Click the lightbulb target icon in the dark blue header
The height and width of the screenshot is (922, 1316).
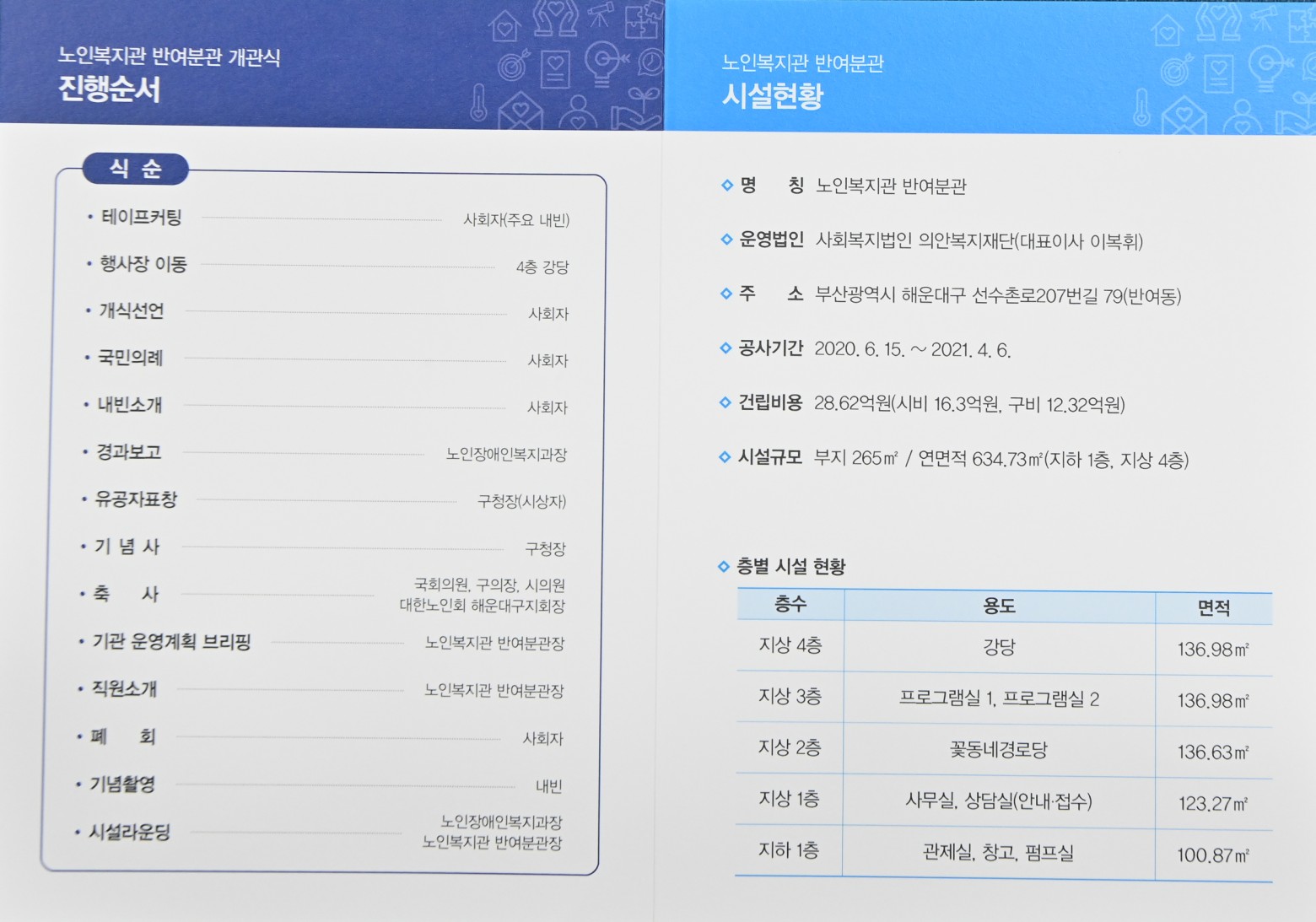605,64
